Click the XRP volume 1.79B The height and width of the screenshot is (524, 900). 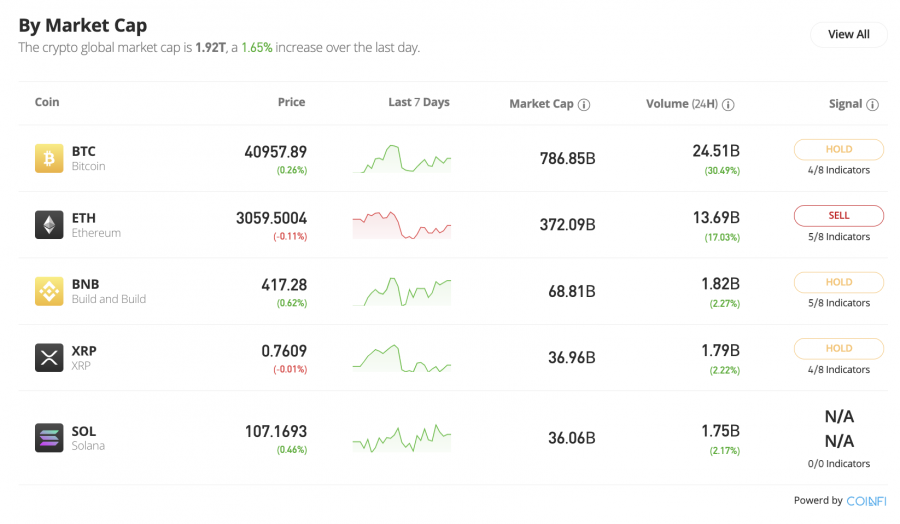[720, 351]
